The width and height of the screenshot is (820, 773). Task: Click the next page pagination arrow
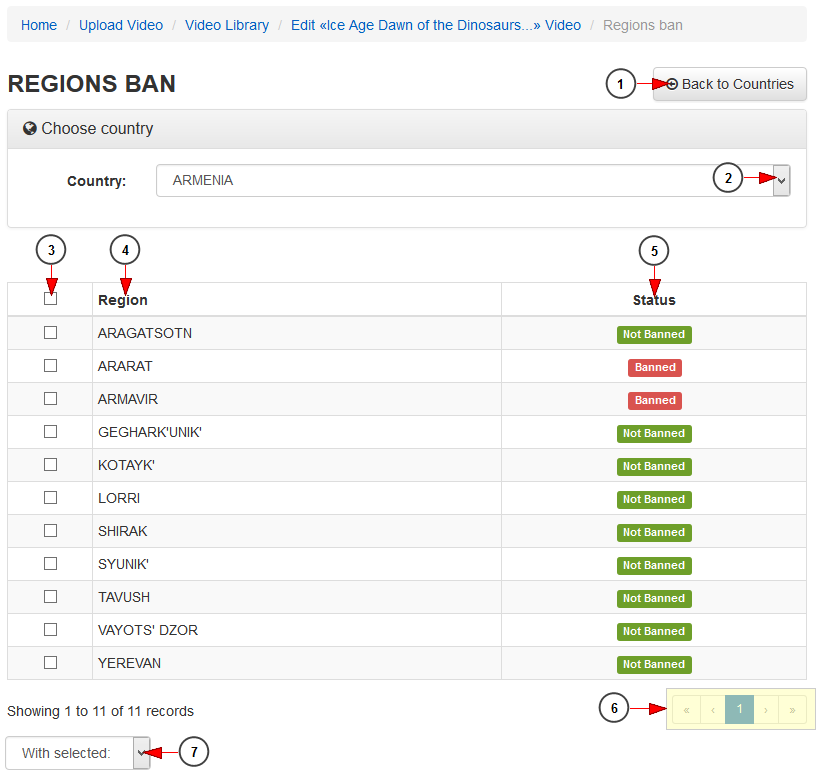pos(766,710)
